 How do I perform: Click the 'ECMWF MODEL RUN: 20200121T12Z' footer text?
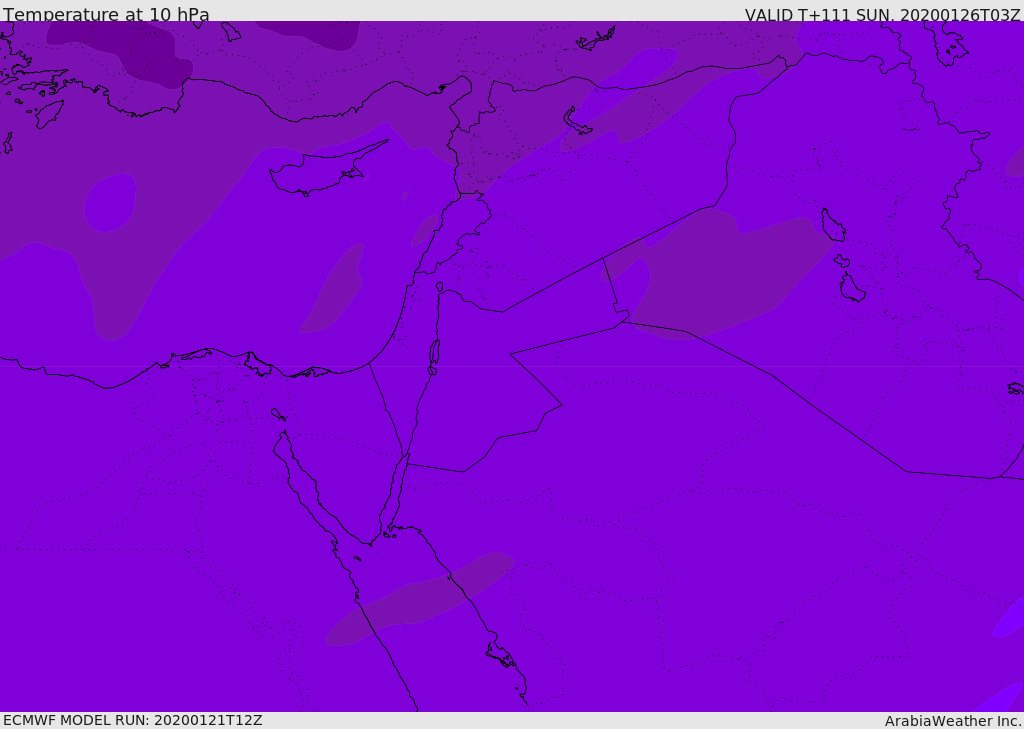[133, 720]
